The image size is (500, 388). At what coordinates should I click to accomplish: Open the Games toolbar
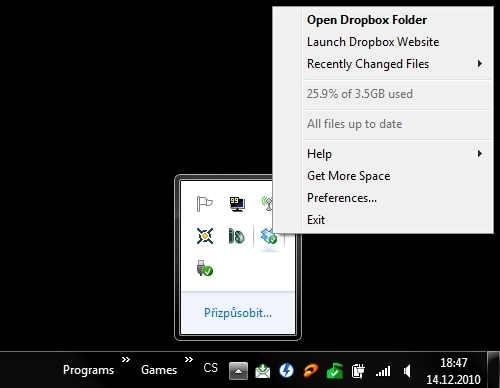(x=159, y=370)
